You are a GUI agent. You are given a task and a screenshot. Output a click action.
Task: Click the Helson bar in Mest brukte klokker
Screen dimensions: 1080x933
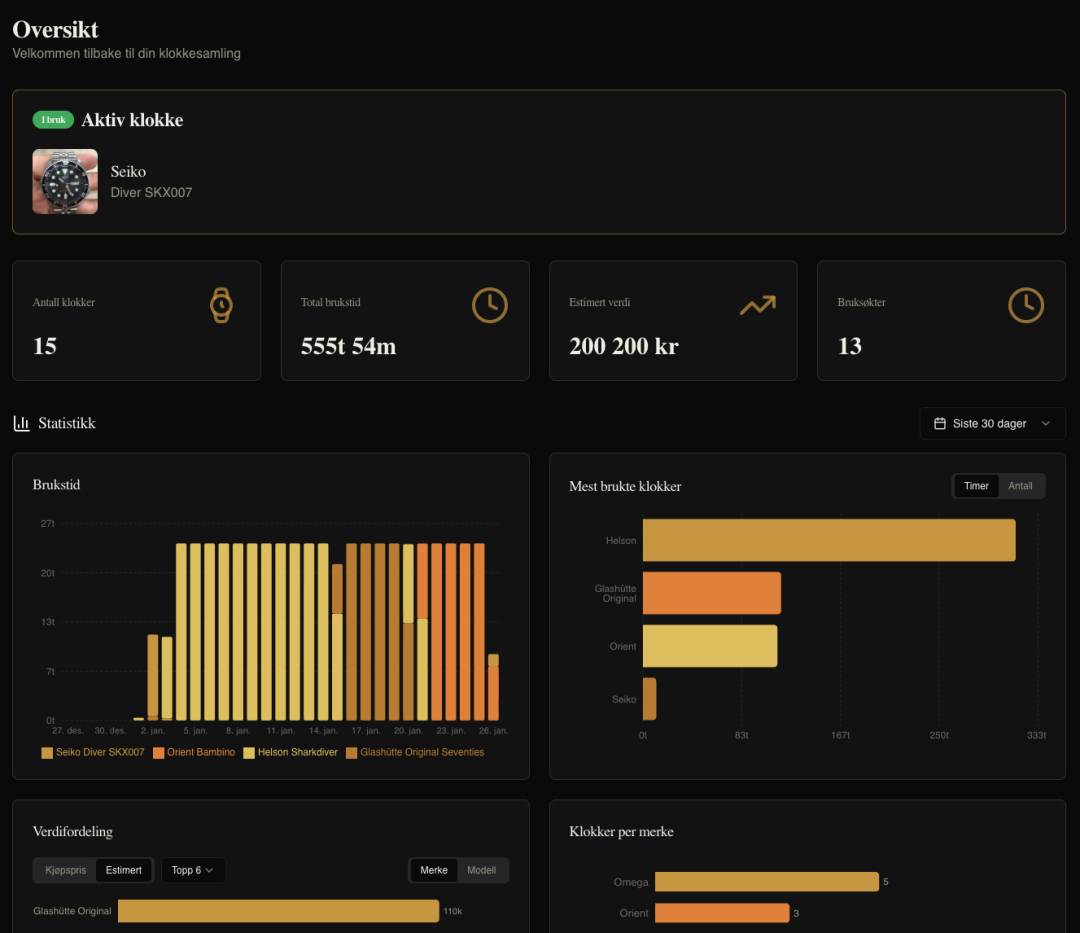[829, 541]
